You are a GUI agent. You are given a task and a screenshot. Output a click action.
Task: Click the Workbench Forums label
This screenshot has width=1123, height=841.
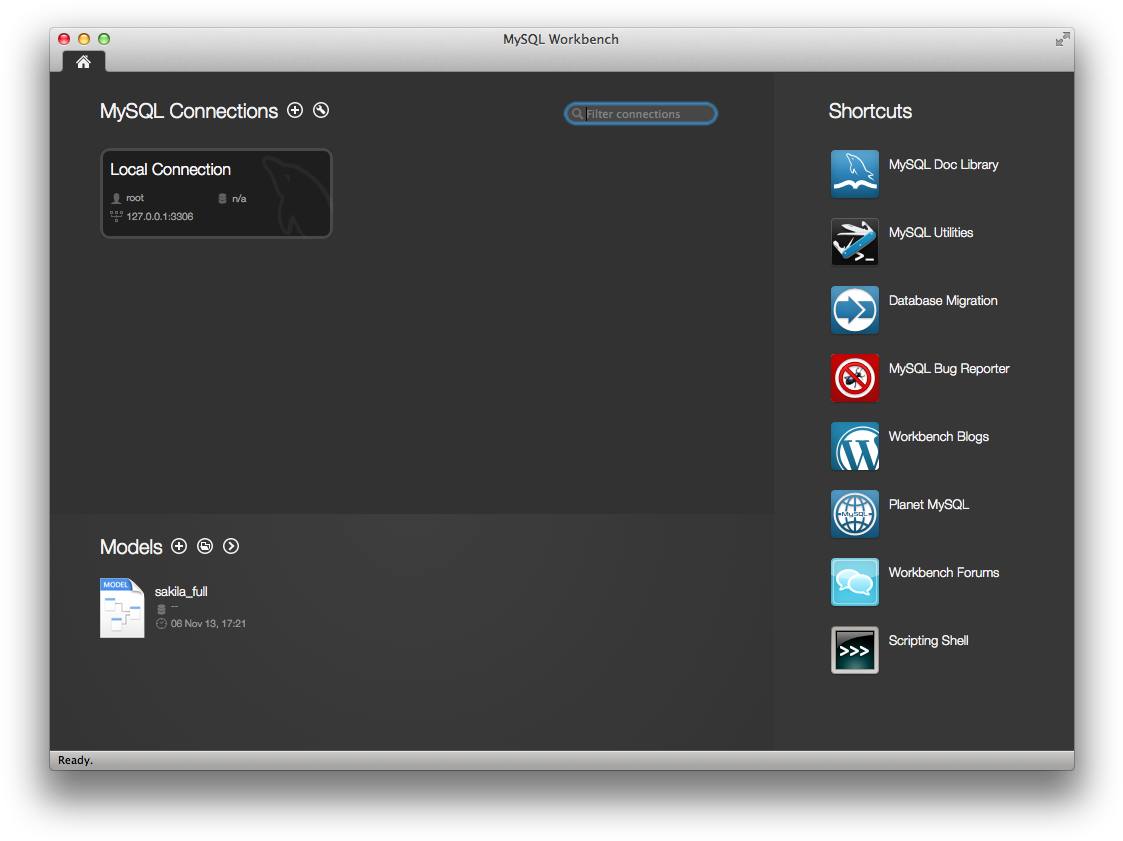[x=943, y=572]
